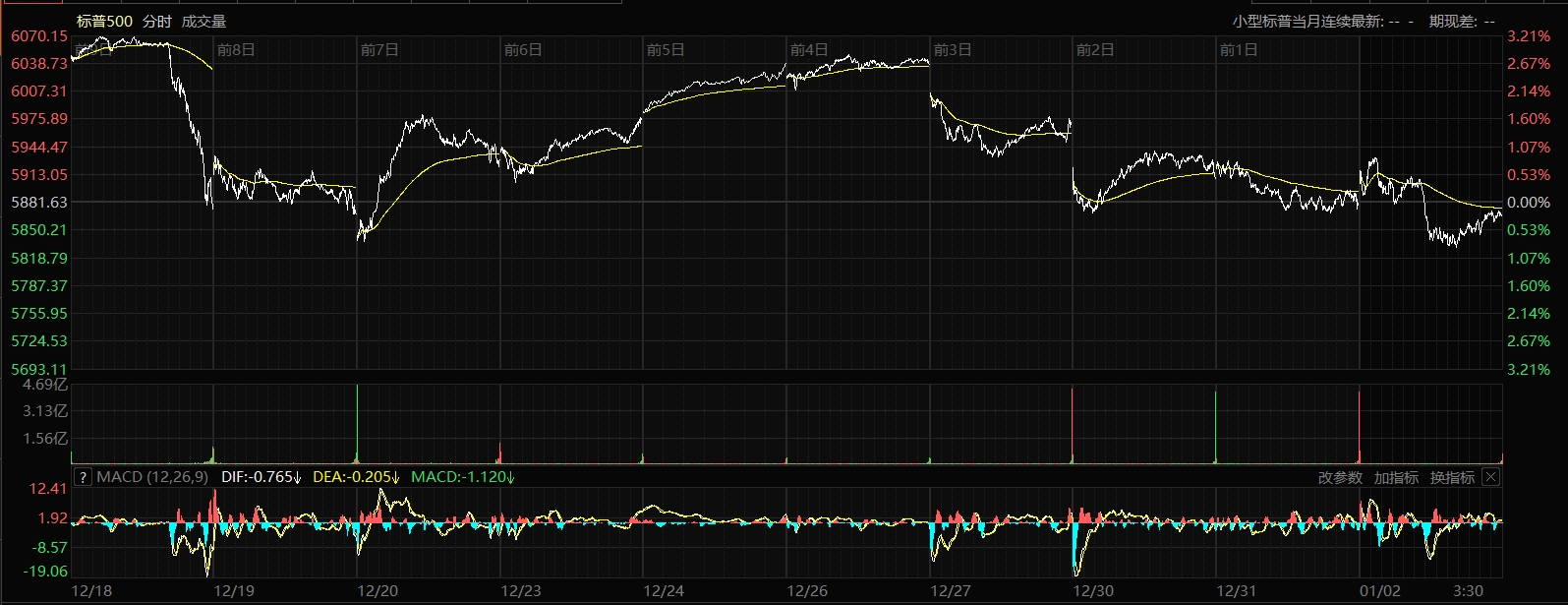Click the 期现差 label
1568x605 pixels.
tap(1455, 21)
